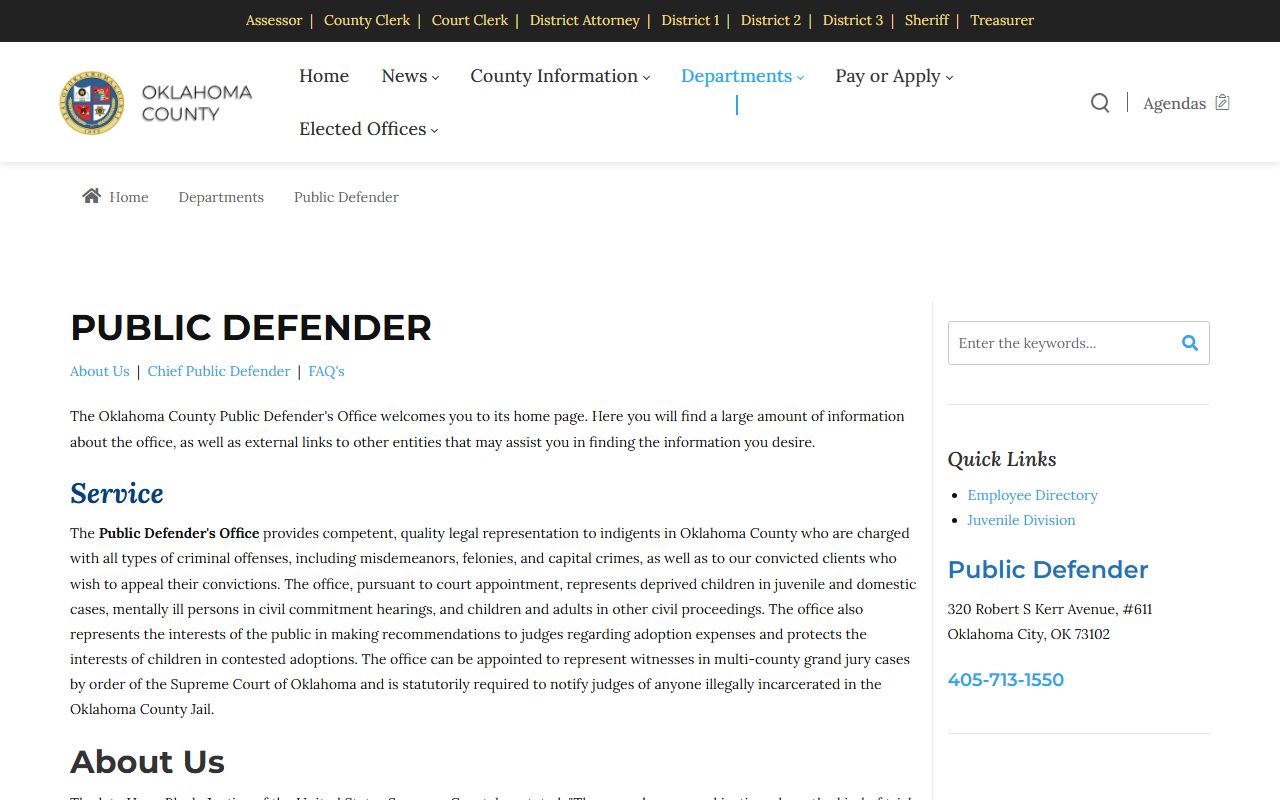Click the Oklahoma County seal logo
1280x800 pixels.
point(92,103)
